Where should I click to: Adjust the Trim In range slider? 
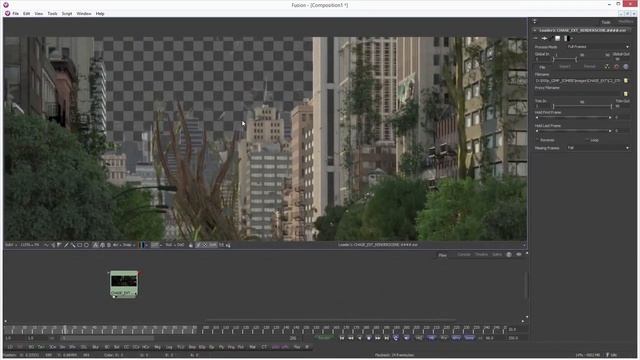tap(582, 107)
